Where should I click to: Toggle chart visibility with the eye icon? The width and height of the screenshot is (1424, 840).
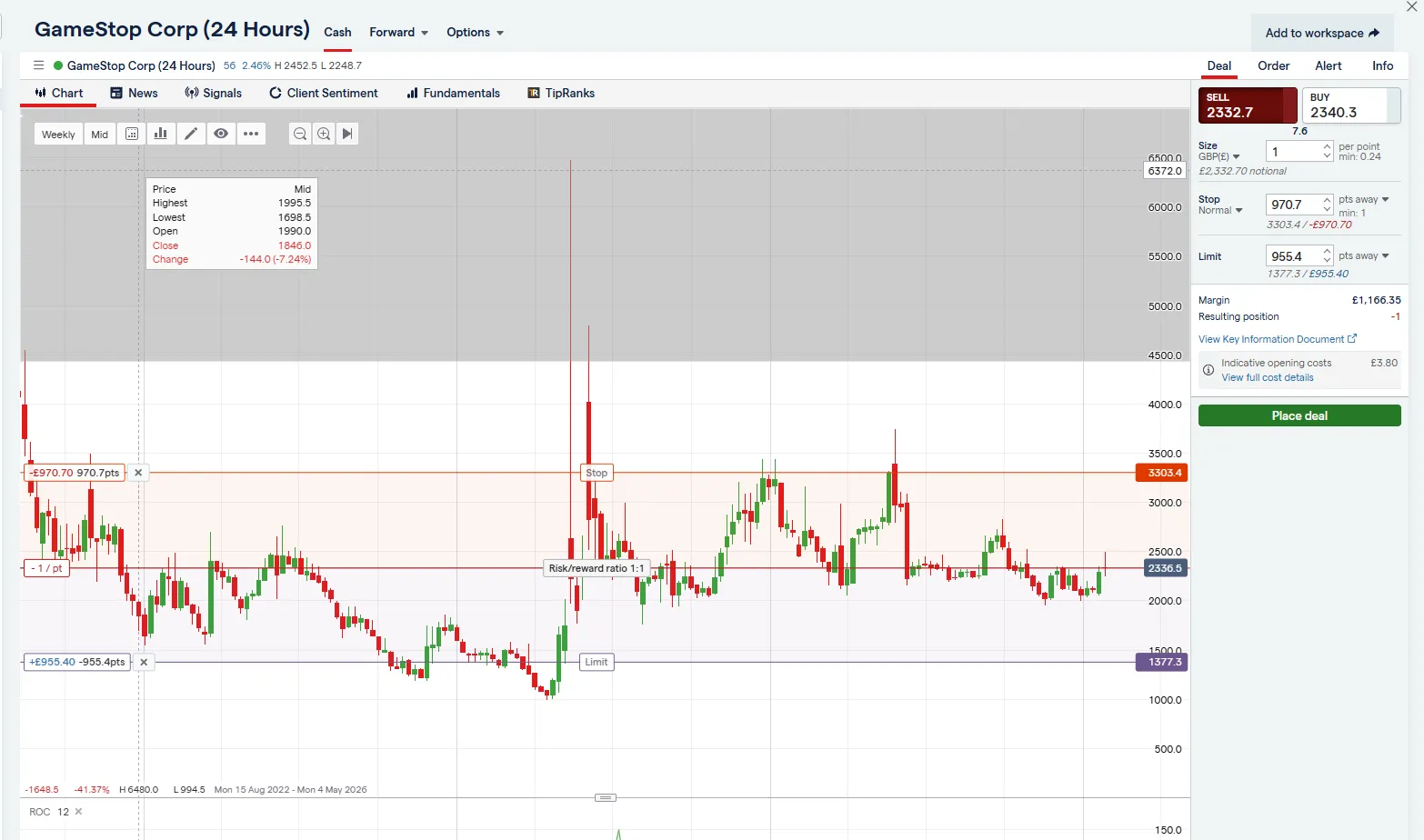[x=221, y=134]
